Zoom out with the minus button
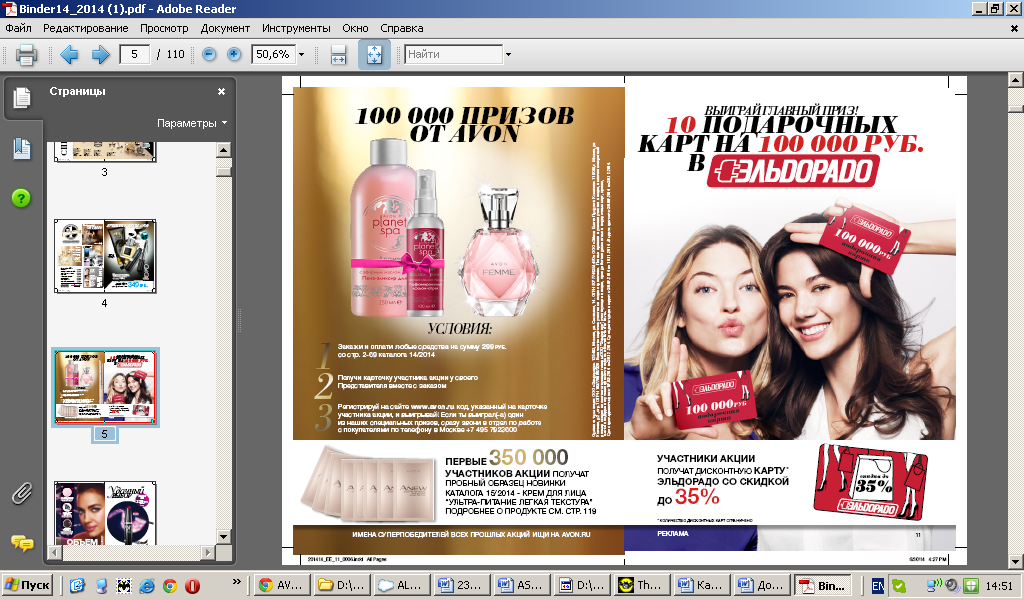Screen dimensions: 1024x600 tap(209, 54)
